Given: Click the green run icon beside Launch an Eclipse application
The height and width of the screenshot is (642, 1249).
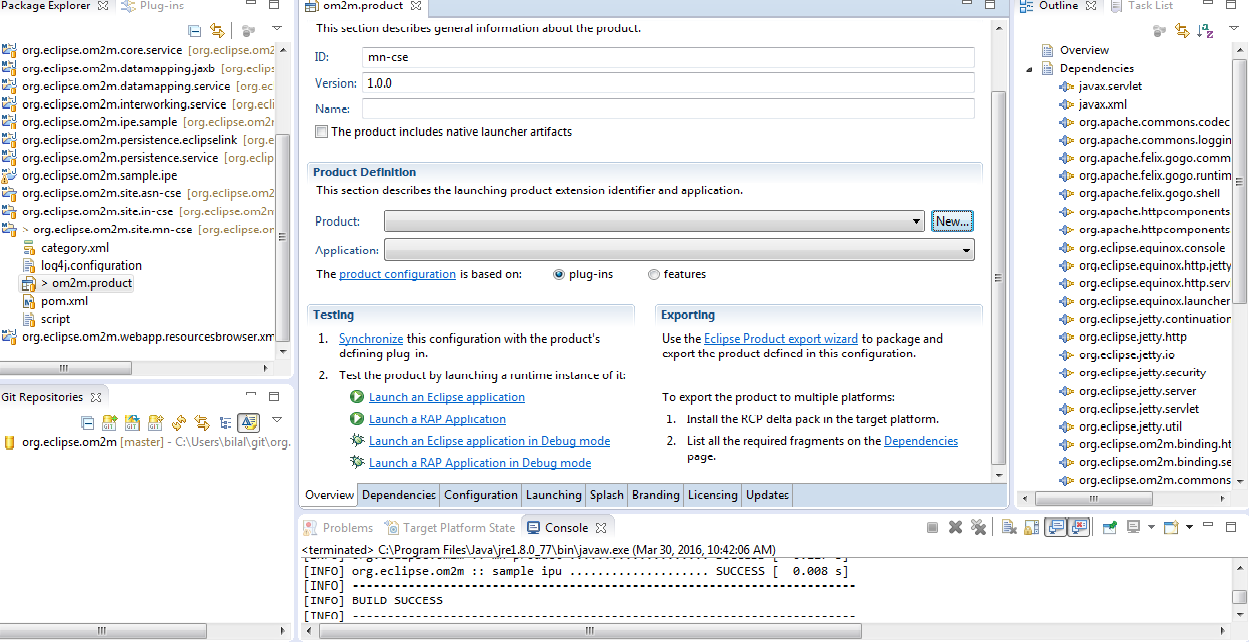Looking at the screenshot, I should (357, 397).
